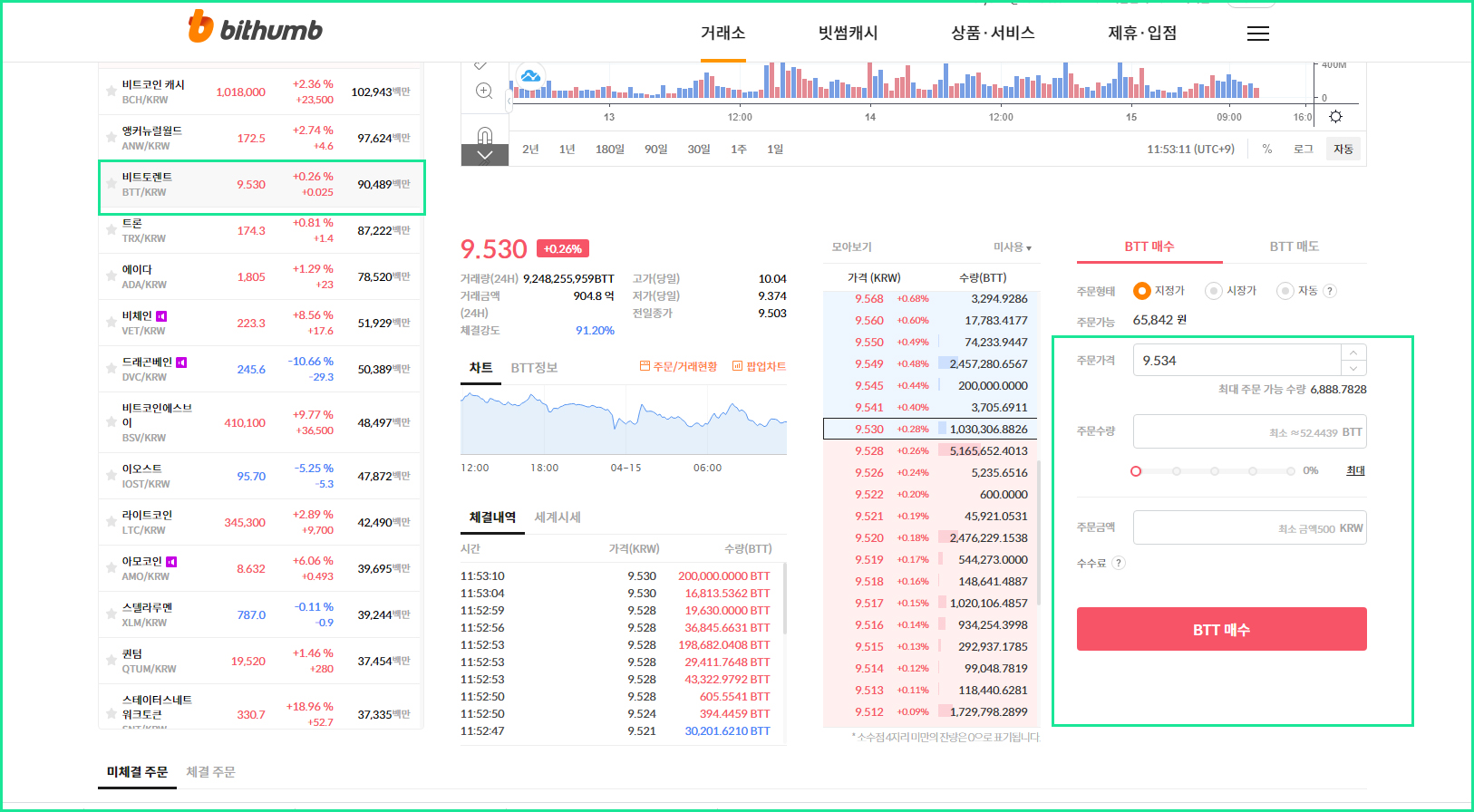Click the order quantity percent slider handle

tap(1136, 471)
